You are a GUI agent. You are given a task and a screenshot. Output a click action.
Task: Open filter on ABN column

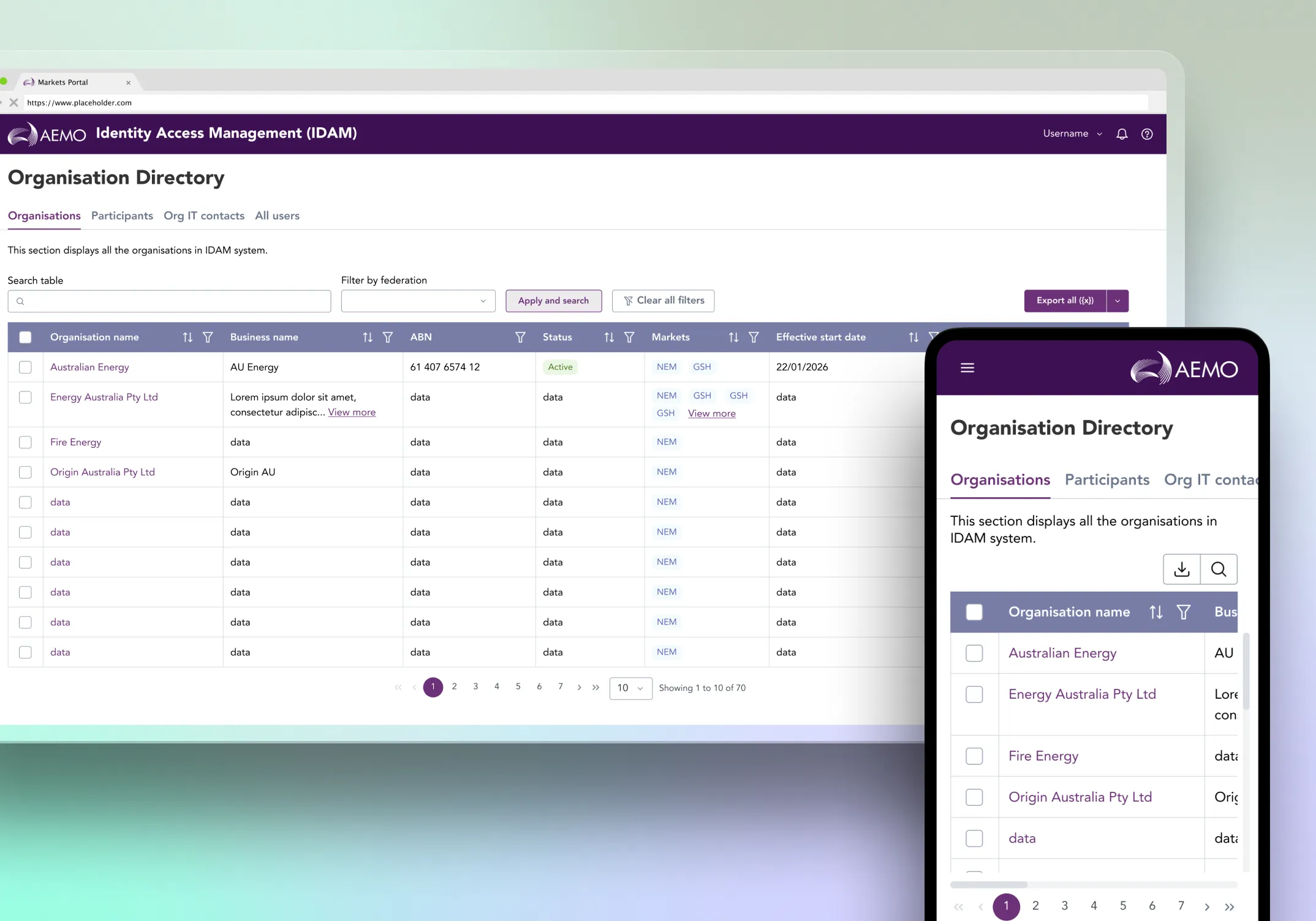[x=520, y=337]
